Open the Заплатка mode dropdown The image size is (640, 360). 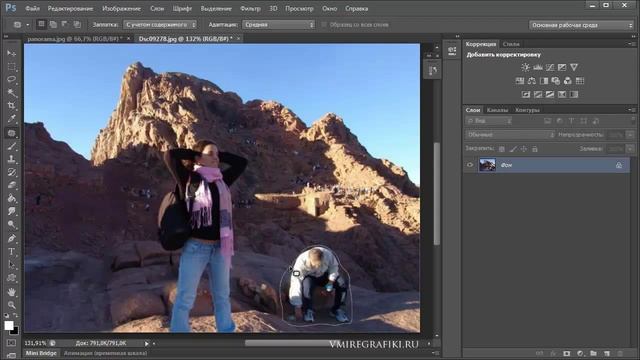tap(160, 25)
